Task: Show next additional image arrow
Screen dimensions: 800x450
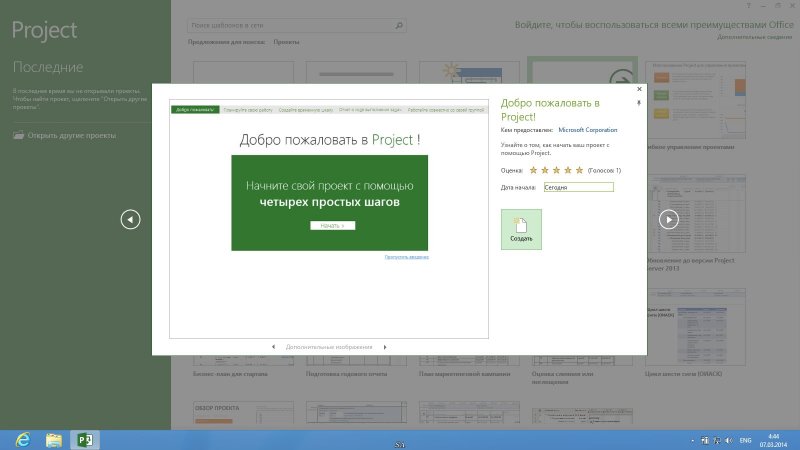Action: 385,347
